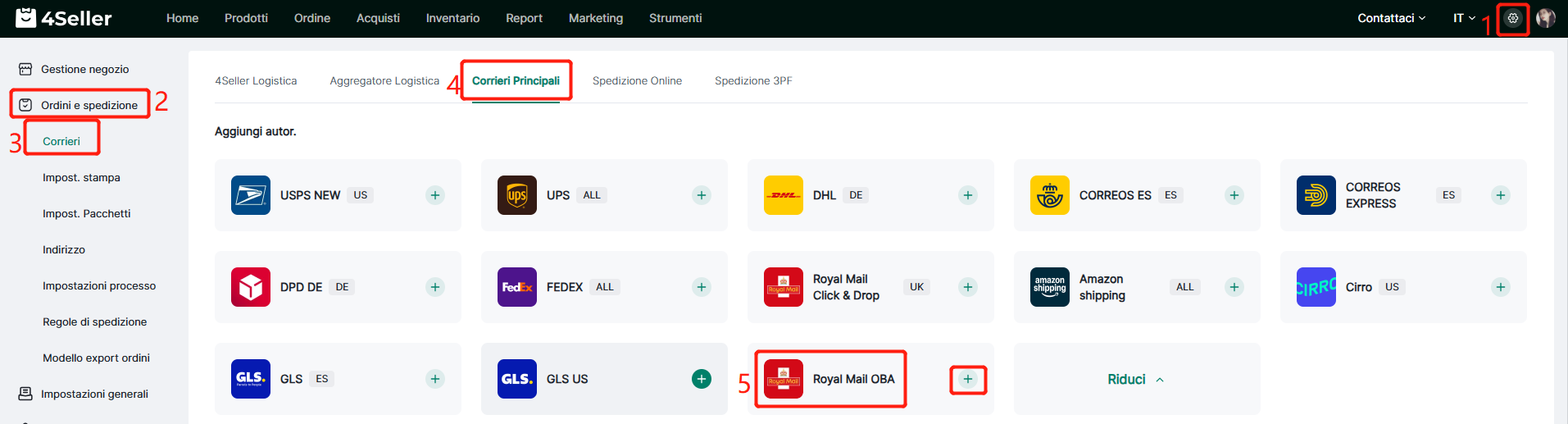1568x424 pixels.
Task: Add GLS US with plus button
Action: tap(702, 379)
